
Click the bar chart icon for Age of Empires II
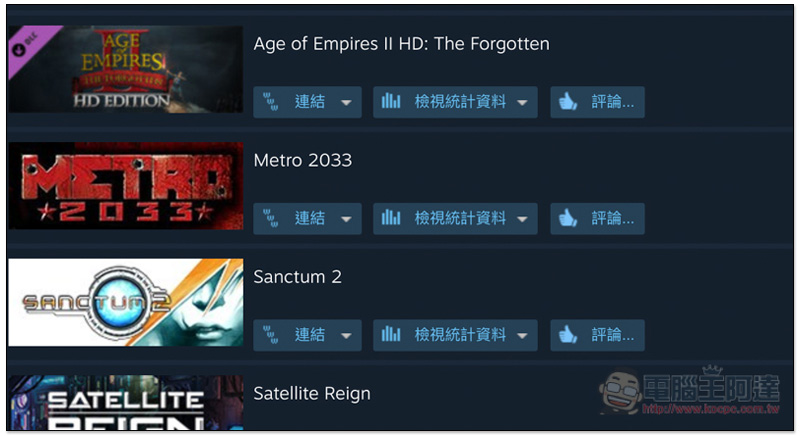391,101
